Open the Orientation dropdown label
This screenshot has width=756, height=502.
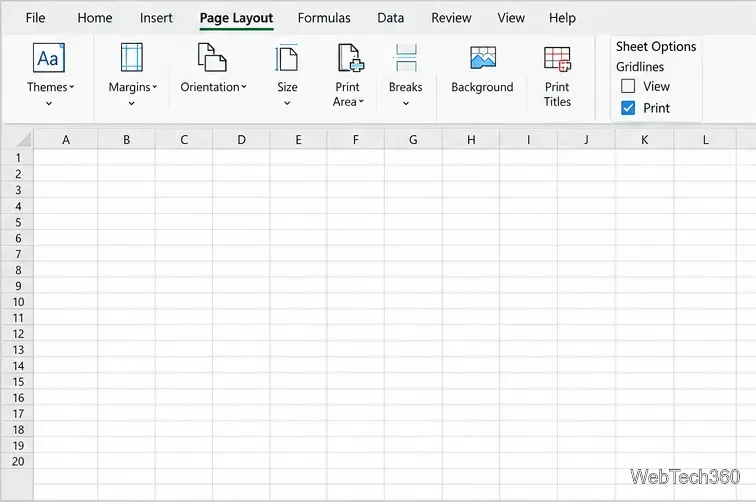point(213,87)
